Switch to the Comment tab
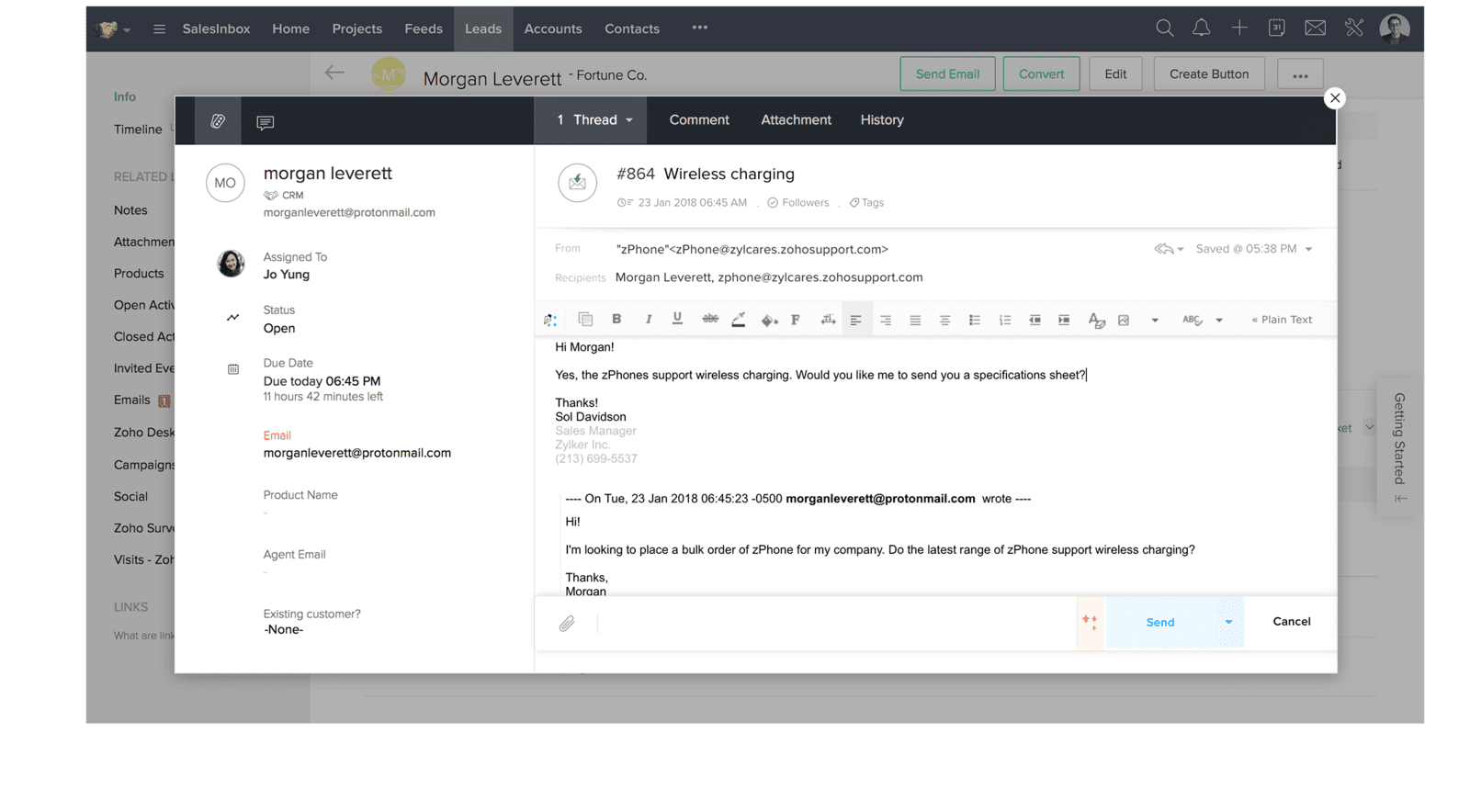 [699, 120]
